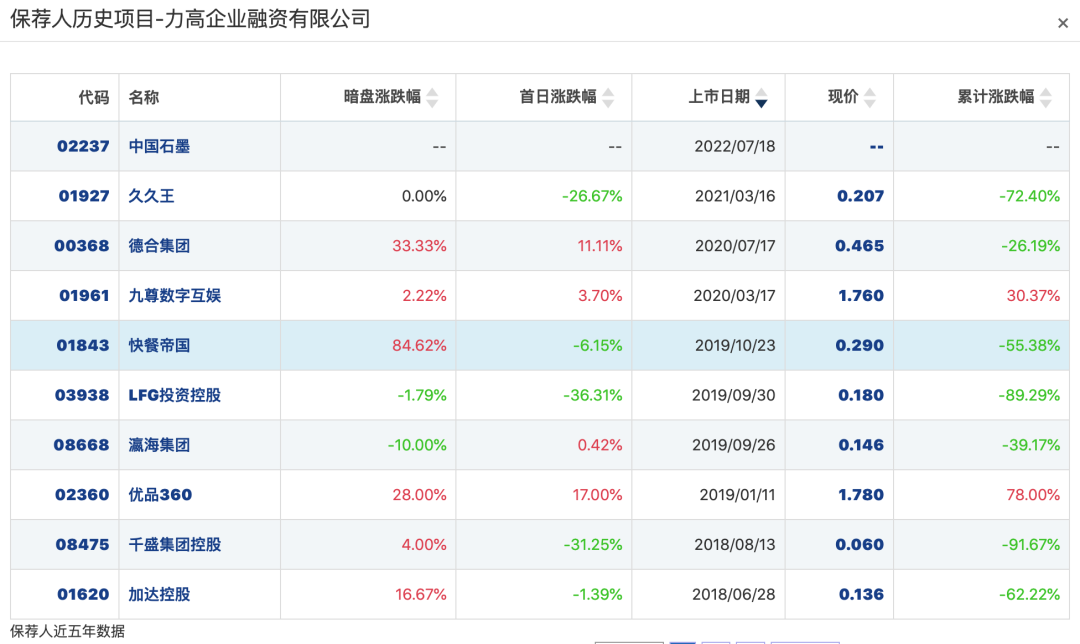
Task: Click the 代码 column header
Action: point(93,97)
